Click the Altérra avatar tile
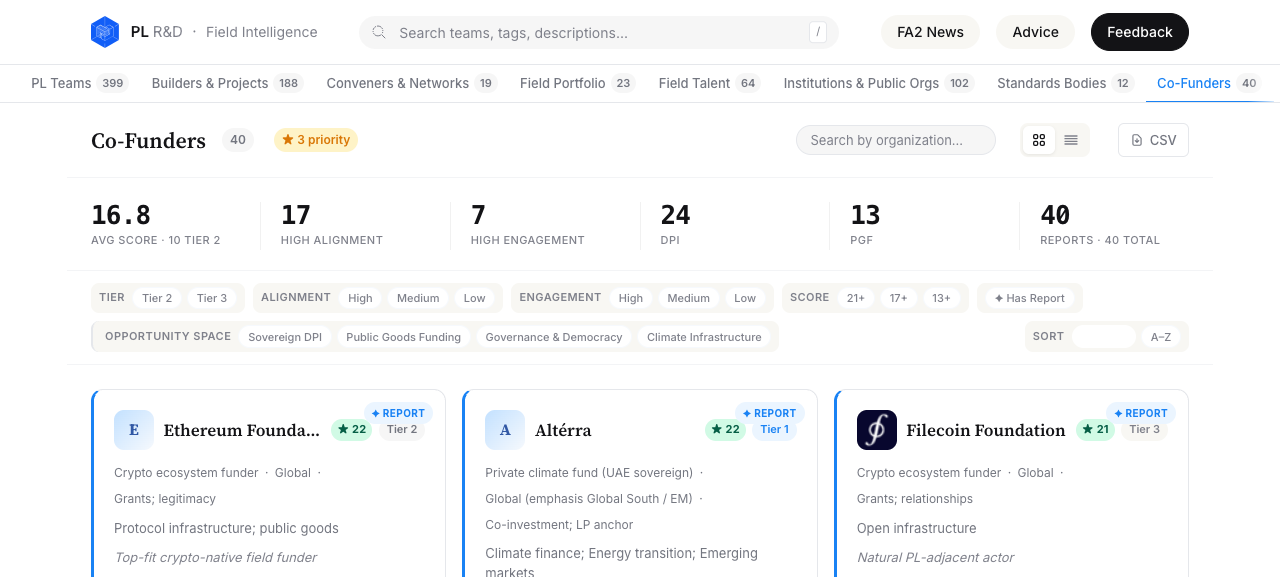Screen dimensions: 1280x577 point(505,430)
